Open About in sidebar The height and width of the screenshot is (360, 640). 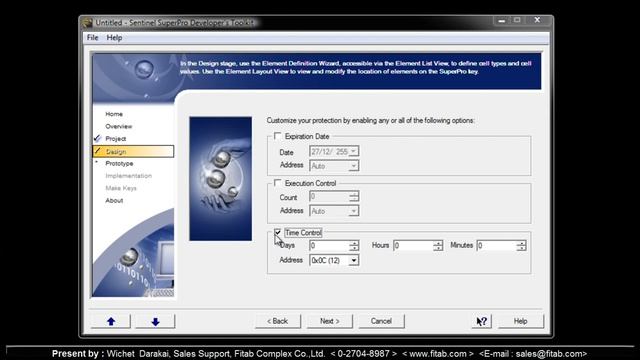tap(114, 200)
